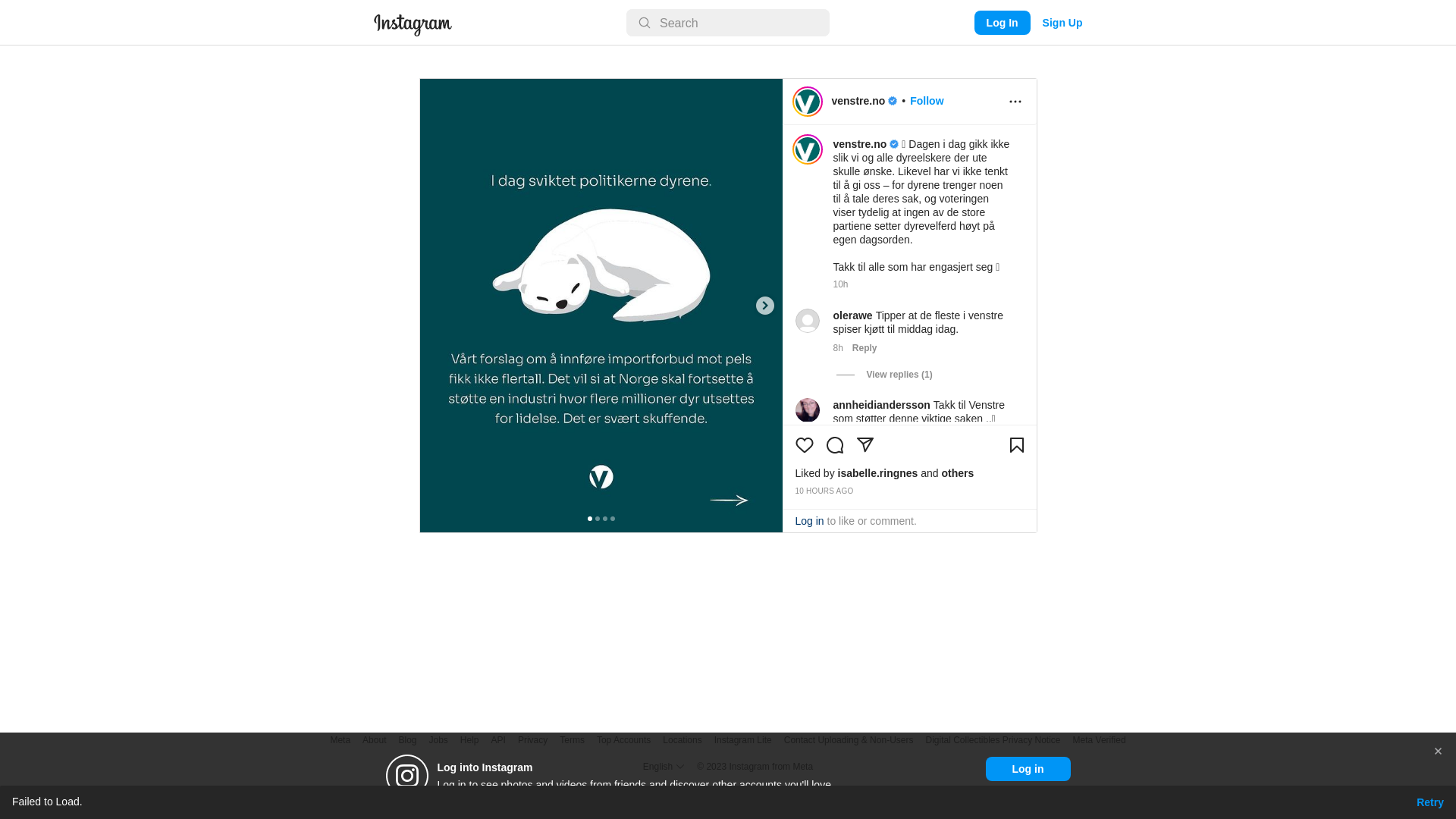1456x819 pixels.
Task: Open the Sign Up link
Action: (1062, 23)
